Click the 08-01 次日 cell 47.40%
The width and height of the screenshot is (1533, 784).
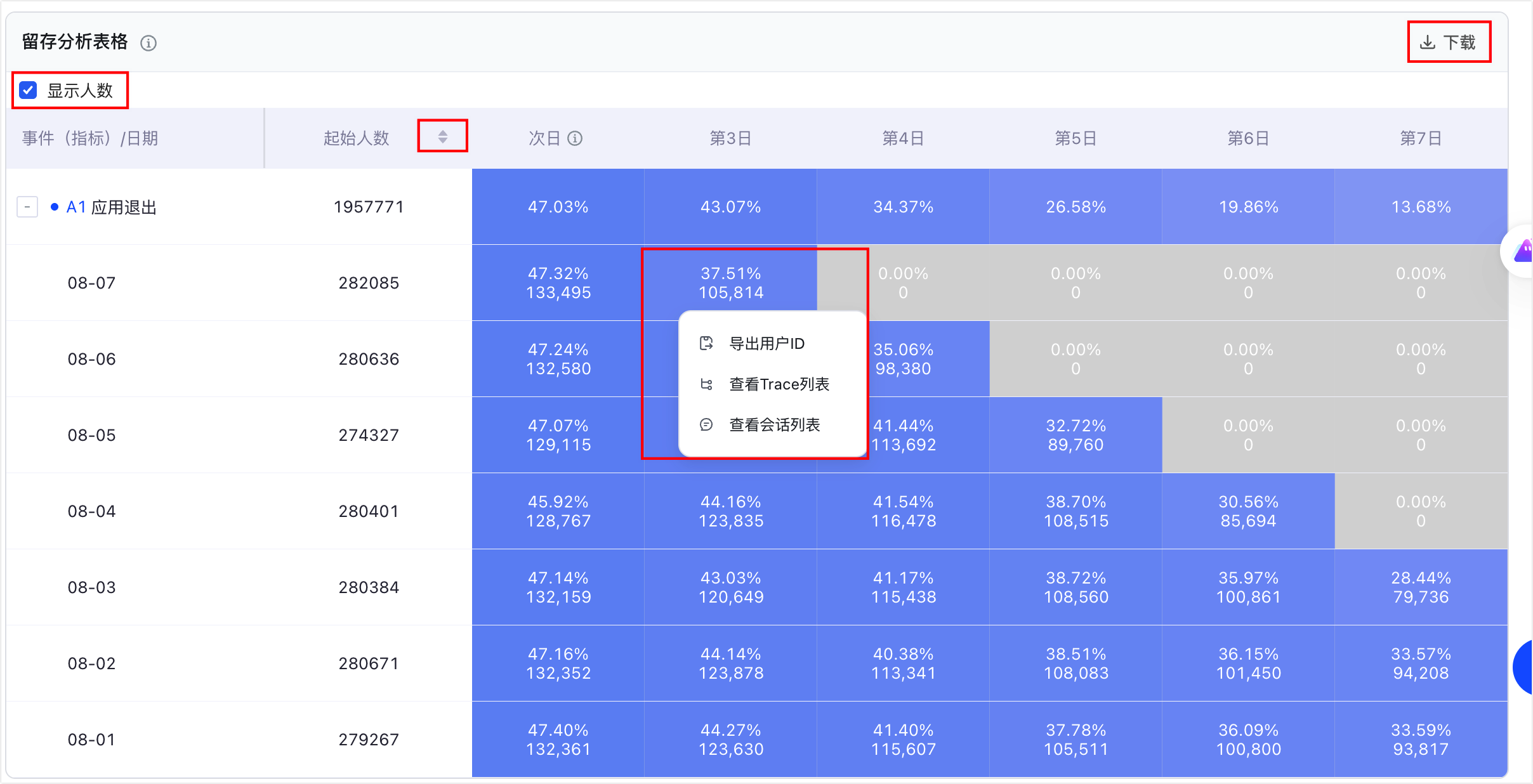click(558, 740)
